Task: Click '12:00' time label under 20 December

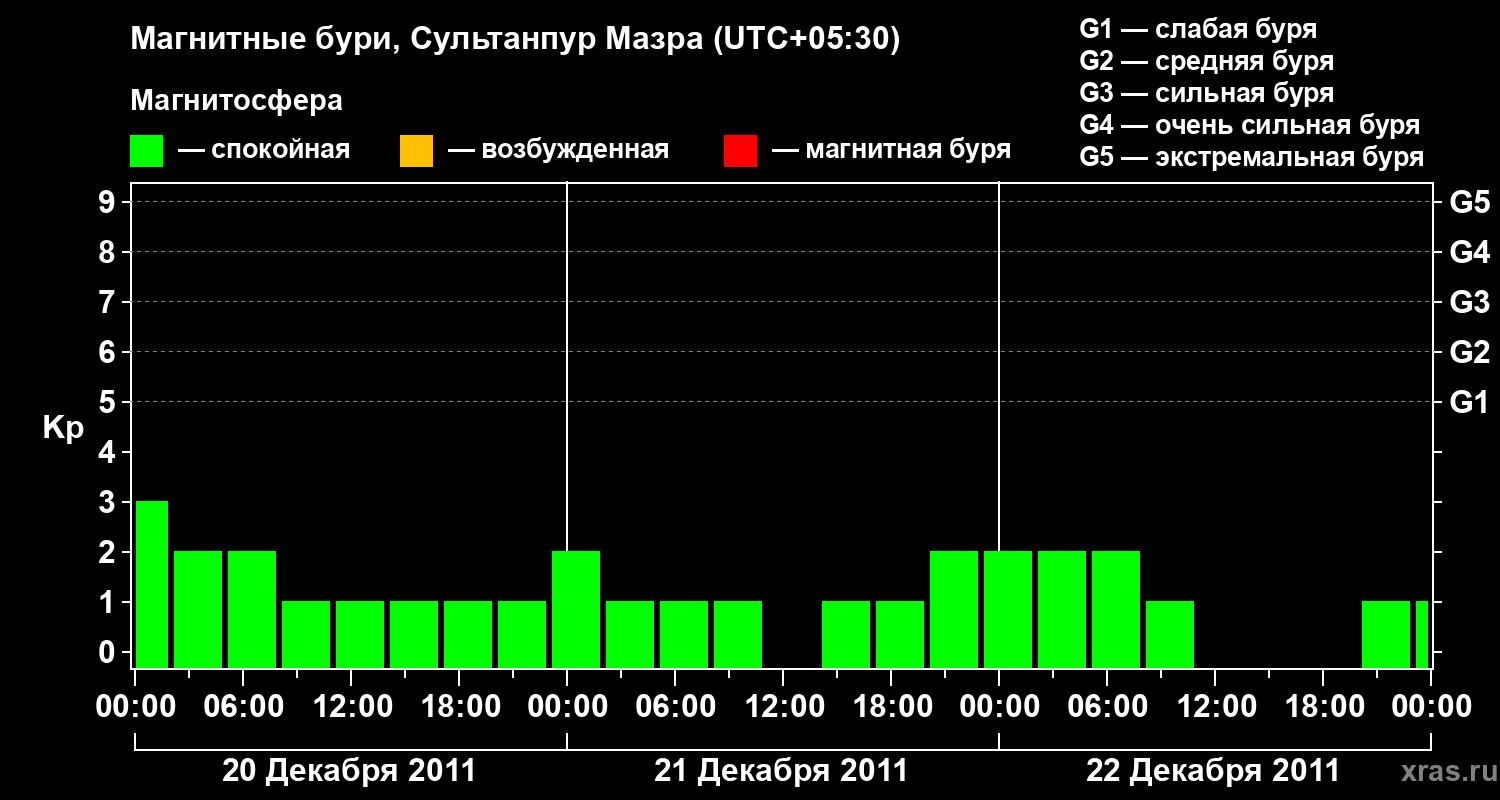Action: click(x=351, y=706)
